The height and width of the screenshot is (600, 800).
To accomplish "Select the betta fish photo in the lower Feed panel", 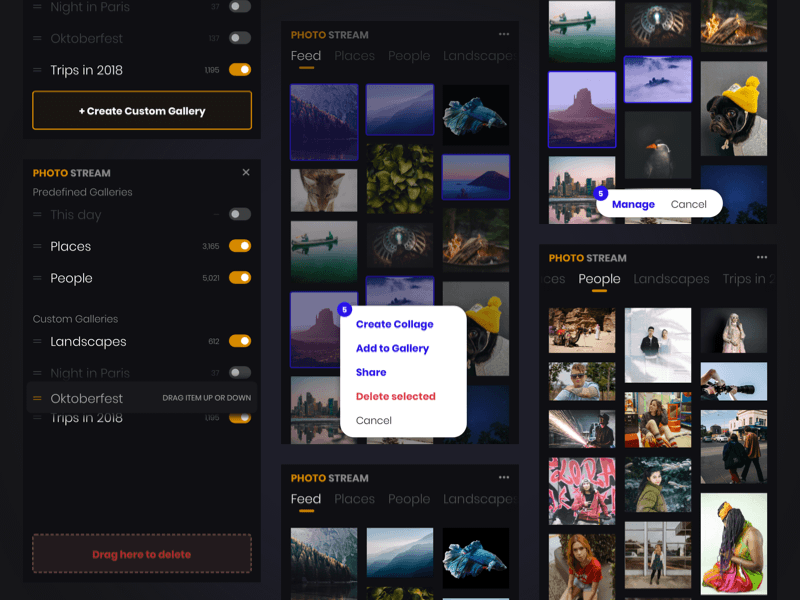I will pos(476,558).
